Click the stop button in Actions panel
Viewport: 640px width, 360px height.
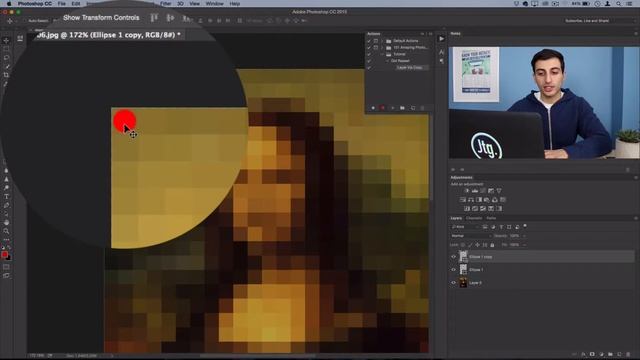pyautogui.click(x=373, y=108)
